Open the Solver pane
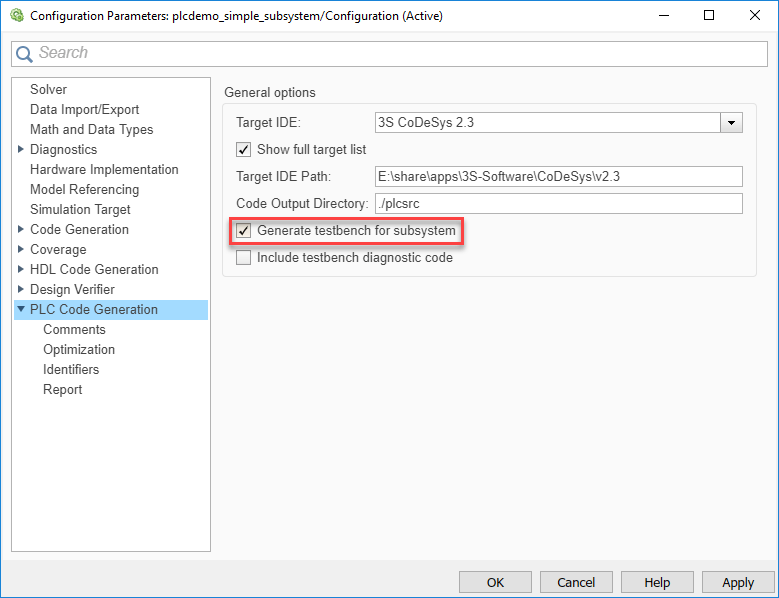The image size is (779, 598). [x=48, y=89]
